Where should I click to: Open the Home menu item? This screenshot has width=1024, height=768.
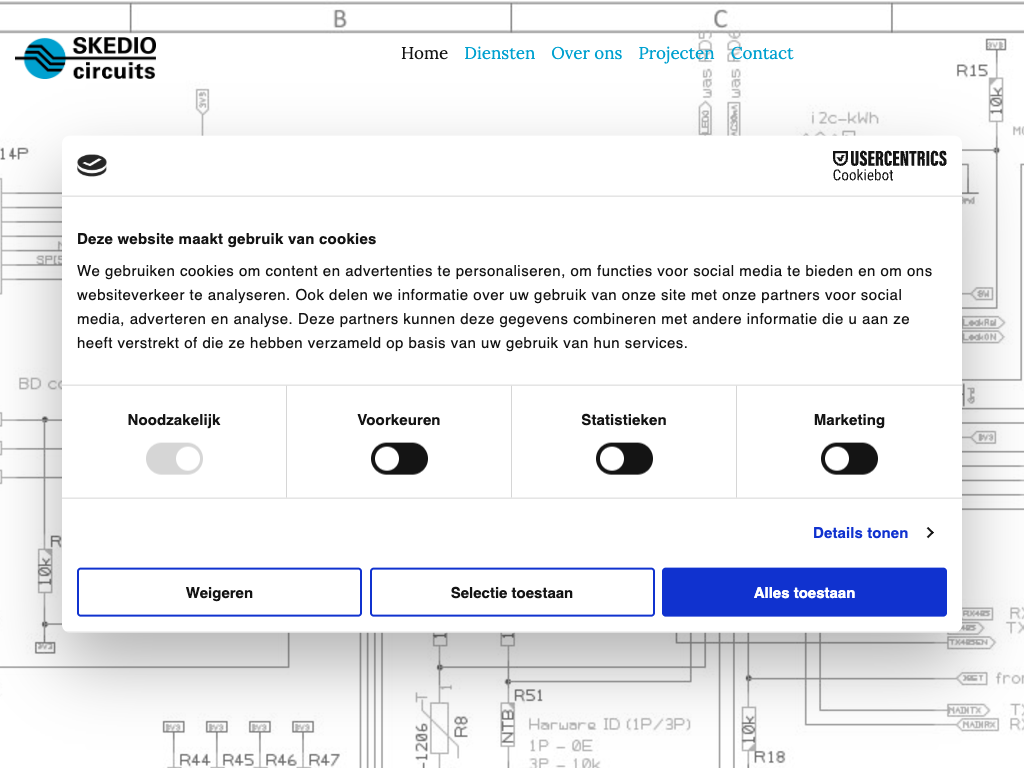[x=424, y=53]
